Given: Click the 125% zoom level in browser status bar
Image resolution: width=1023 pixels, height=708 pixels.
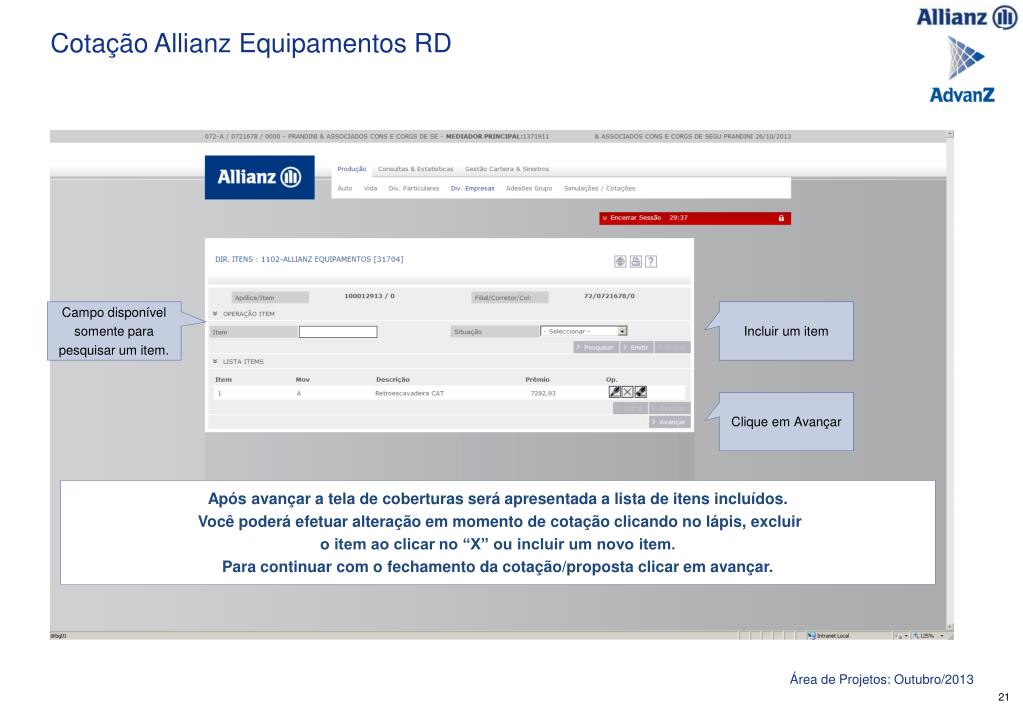Looking at the screenshot, I should coord(927,636).
